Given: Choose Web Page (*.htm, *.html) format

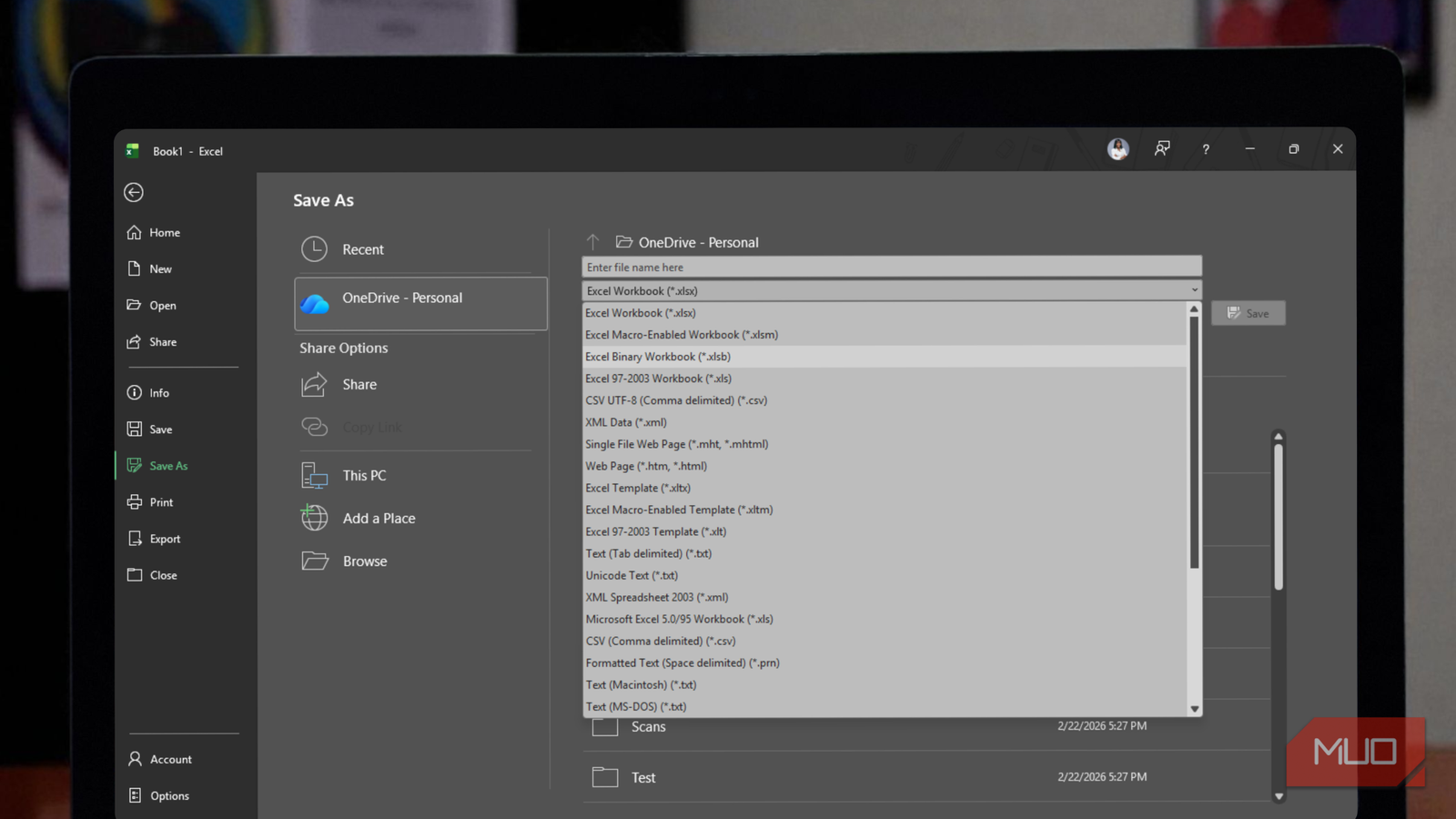Looking at the screenshot, I should pos(885,466).
